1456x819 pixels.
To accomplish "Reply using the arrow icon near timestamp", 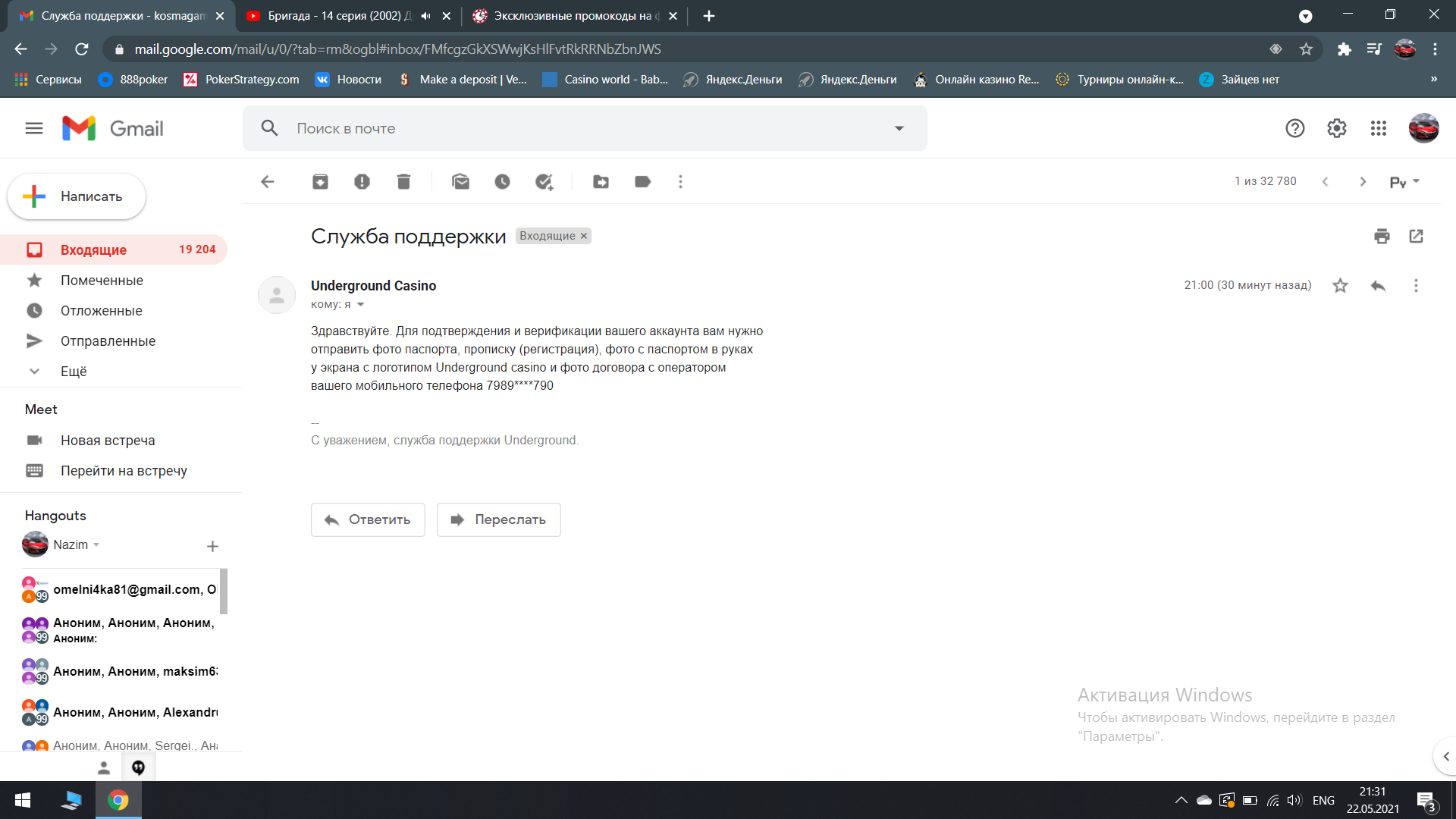I will (1378, 286).
